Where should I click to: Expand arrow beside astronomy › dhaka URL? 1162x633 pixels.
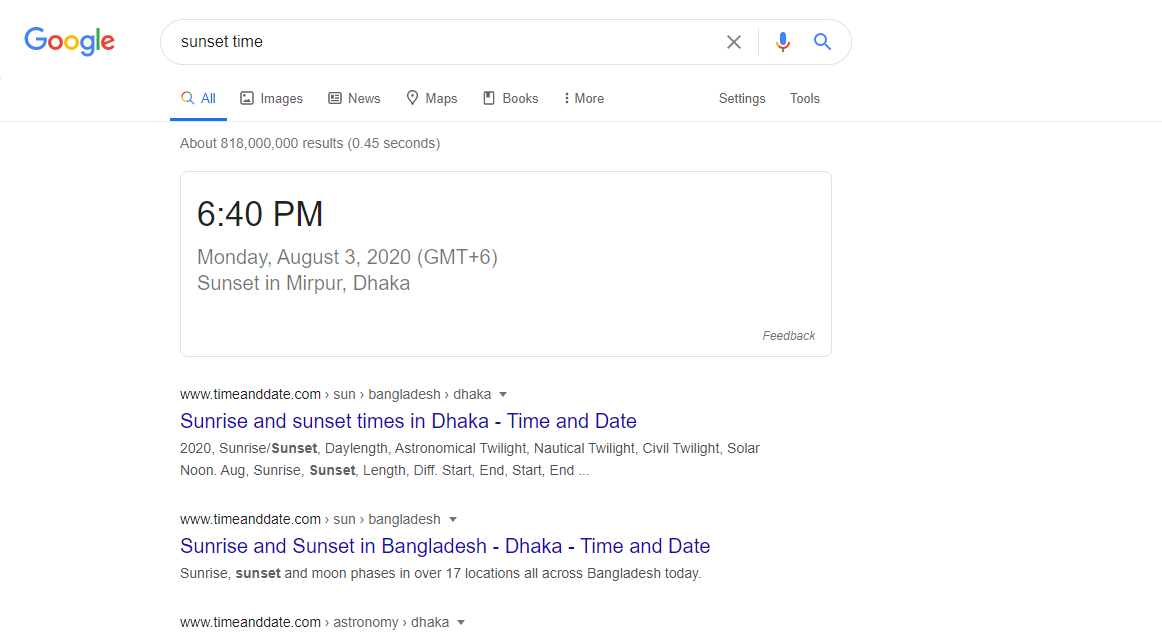coord(461,622)
